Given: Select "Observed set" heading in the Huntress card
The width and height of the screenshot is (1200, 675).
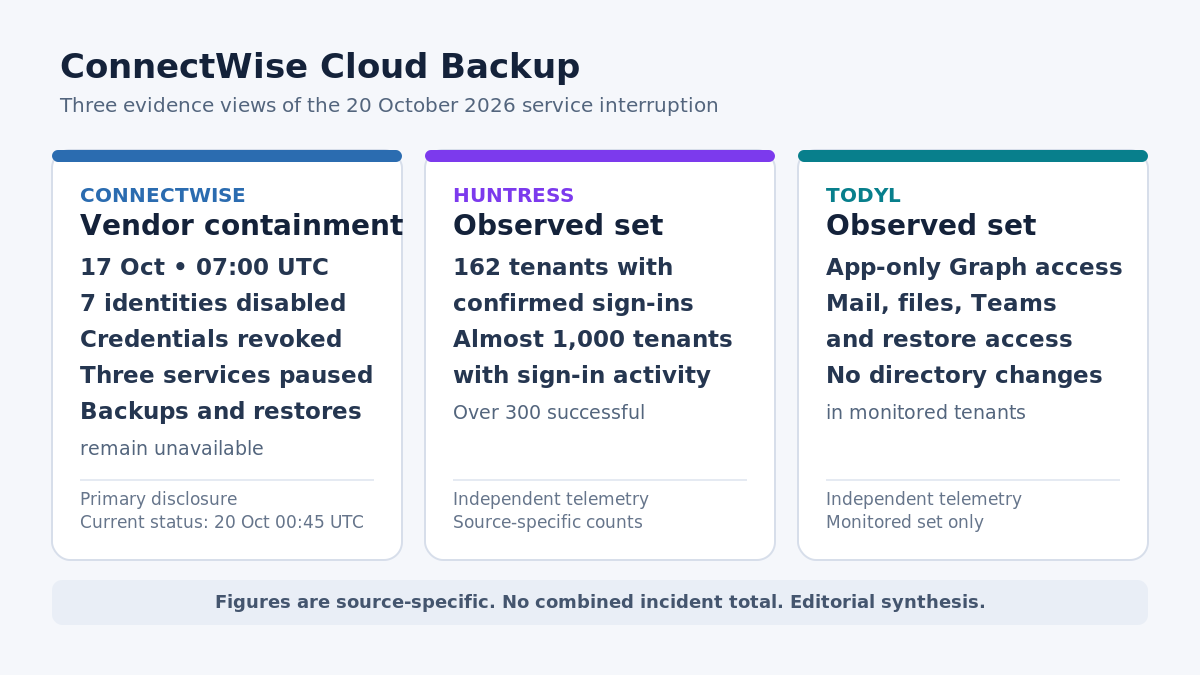Looking at the screenshot, I should (558, 226).
